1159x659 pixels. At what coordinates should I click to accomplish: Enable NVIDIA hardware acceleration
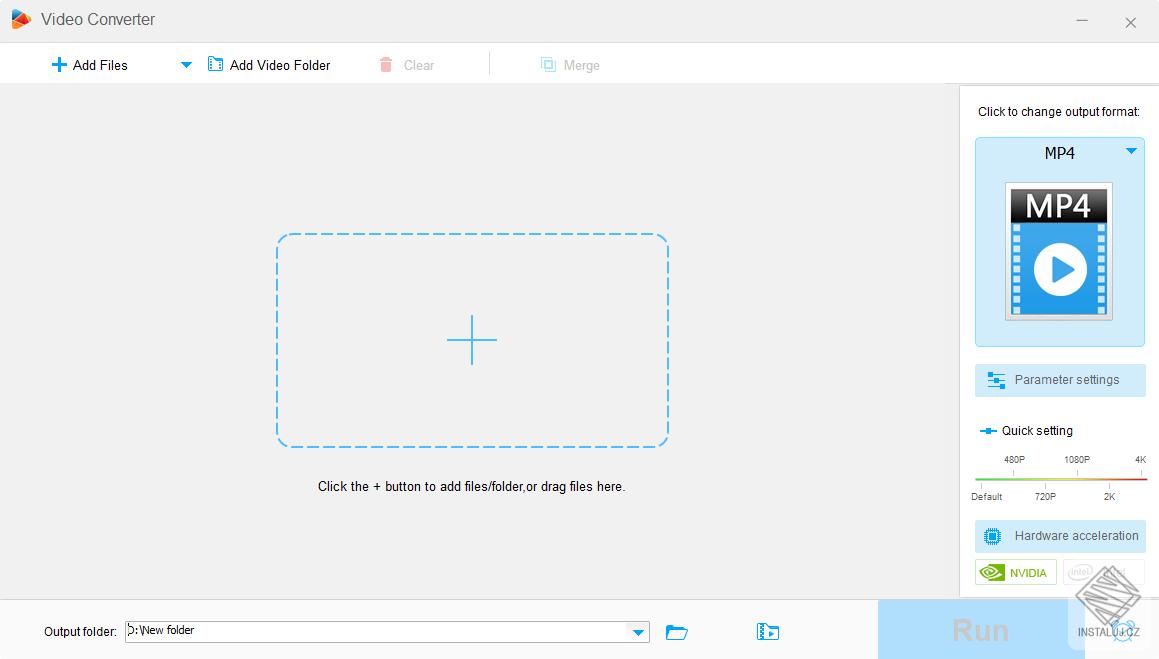pyautogui.click(x=1015, y=571)
